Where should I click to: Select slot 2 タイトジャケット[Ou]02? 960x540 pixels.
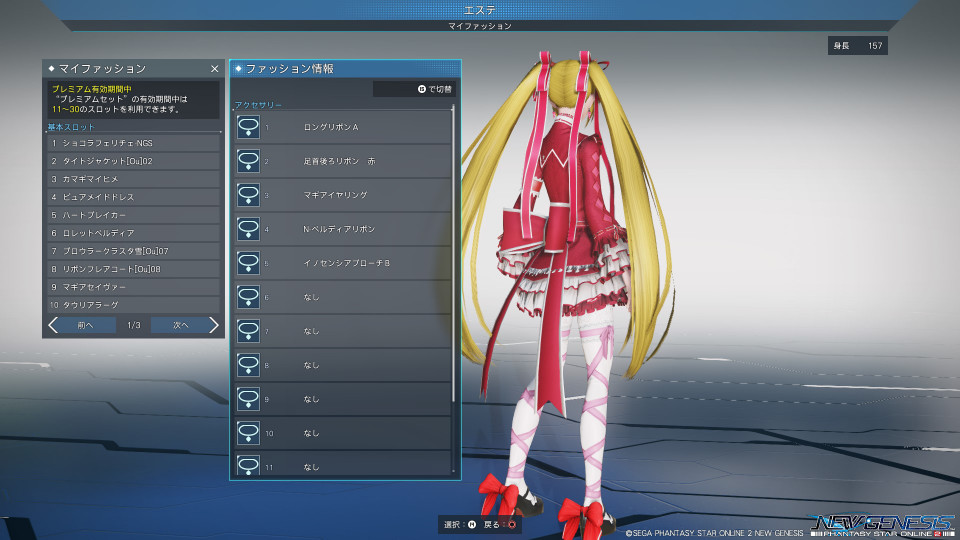click(x=133, y=161)
